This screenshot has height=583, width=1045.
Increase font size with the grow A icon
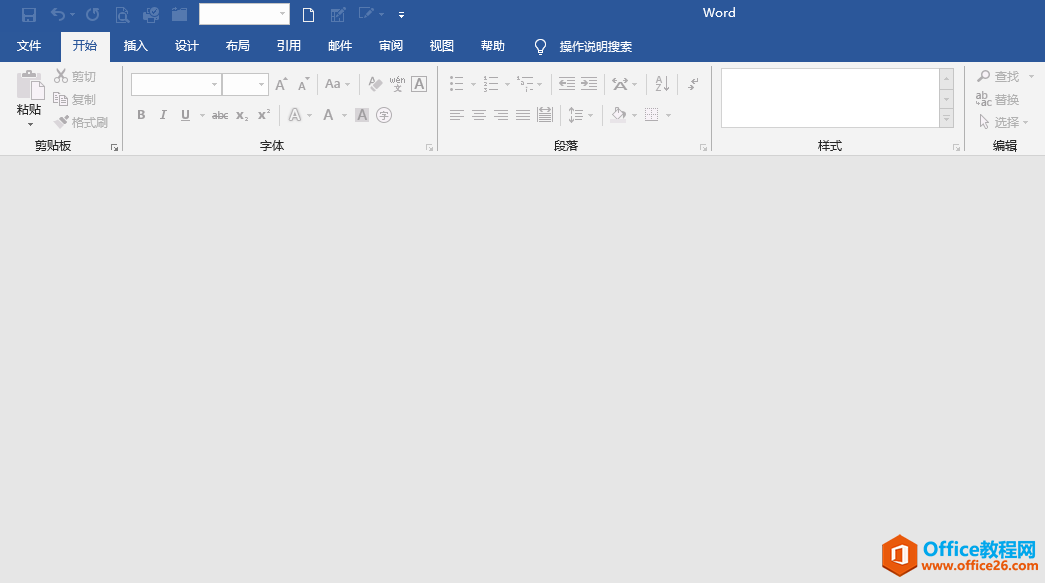(281, 84)
